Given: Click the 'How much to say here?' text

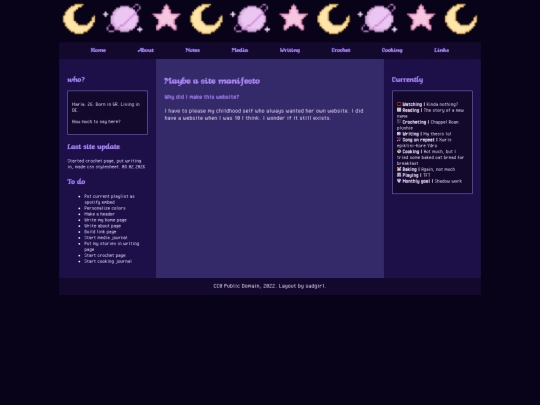Looking at the screenshot, I should [x=96, y=122].
